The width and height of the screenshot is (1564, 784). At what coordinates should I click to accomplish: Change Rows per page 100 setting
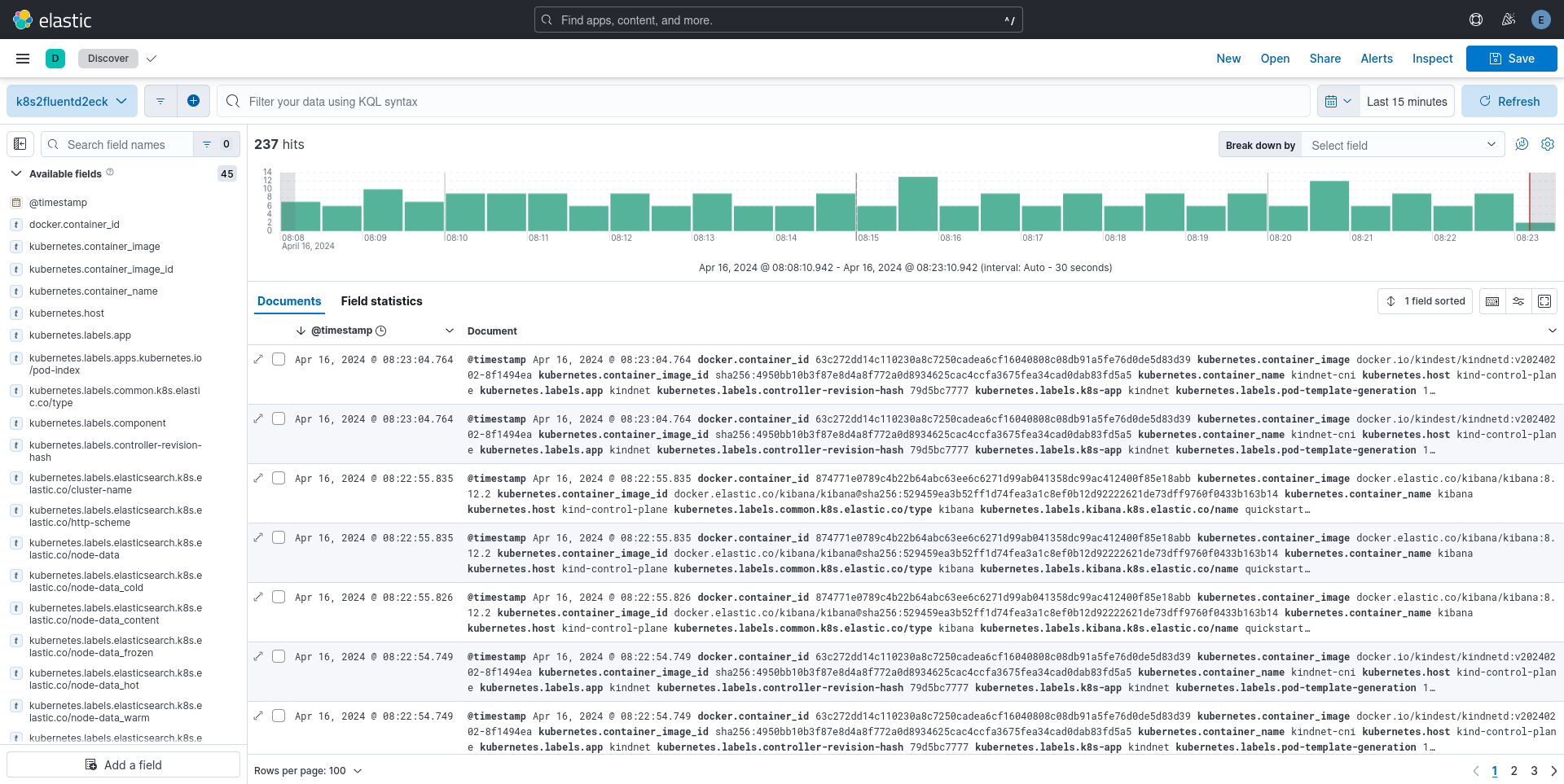(x=308, y=771)
